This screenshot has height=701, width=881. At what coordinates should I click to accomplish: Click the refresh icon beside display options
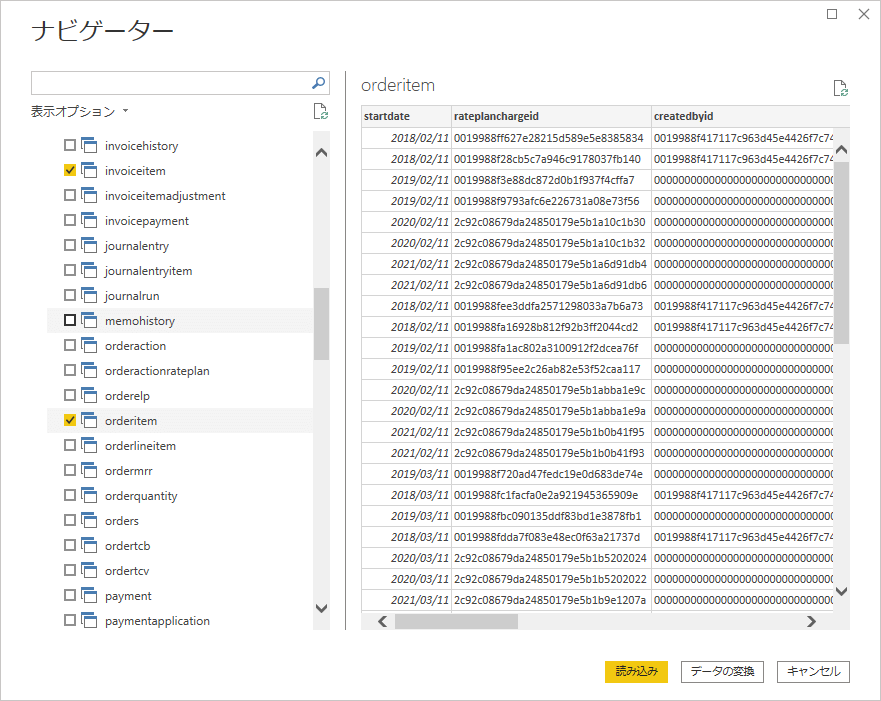(x=320, y=111)
